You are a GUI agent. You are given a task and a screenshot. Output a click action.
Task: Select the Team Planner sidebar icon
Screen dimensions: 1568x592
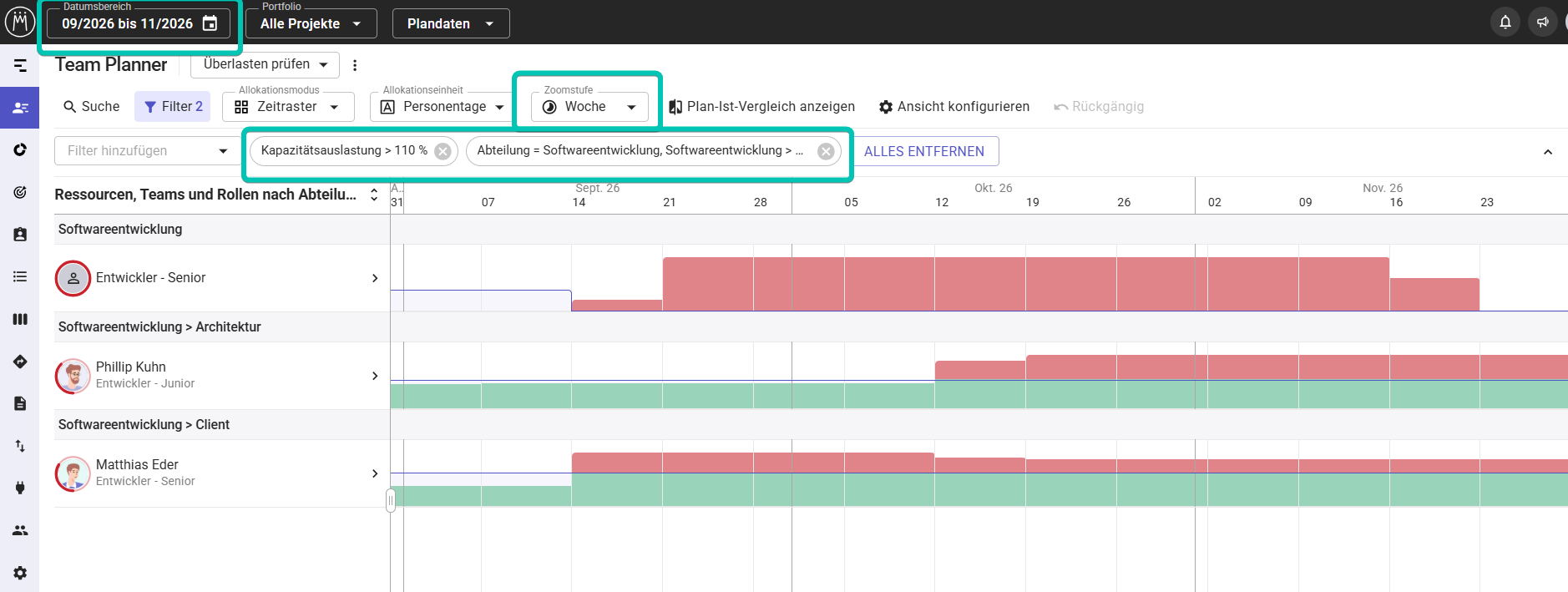click(x=20, y=108)
